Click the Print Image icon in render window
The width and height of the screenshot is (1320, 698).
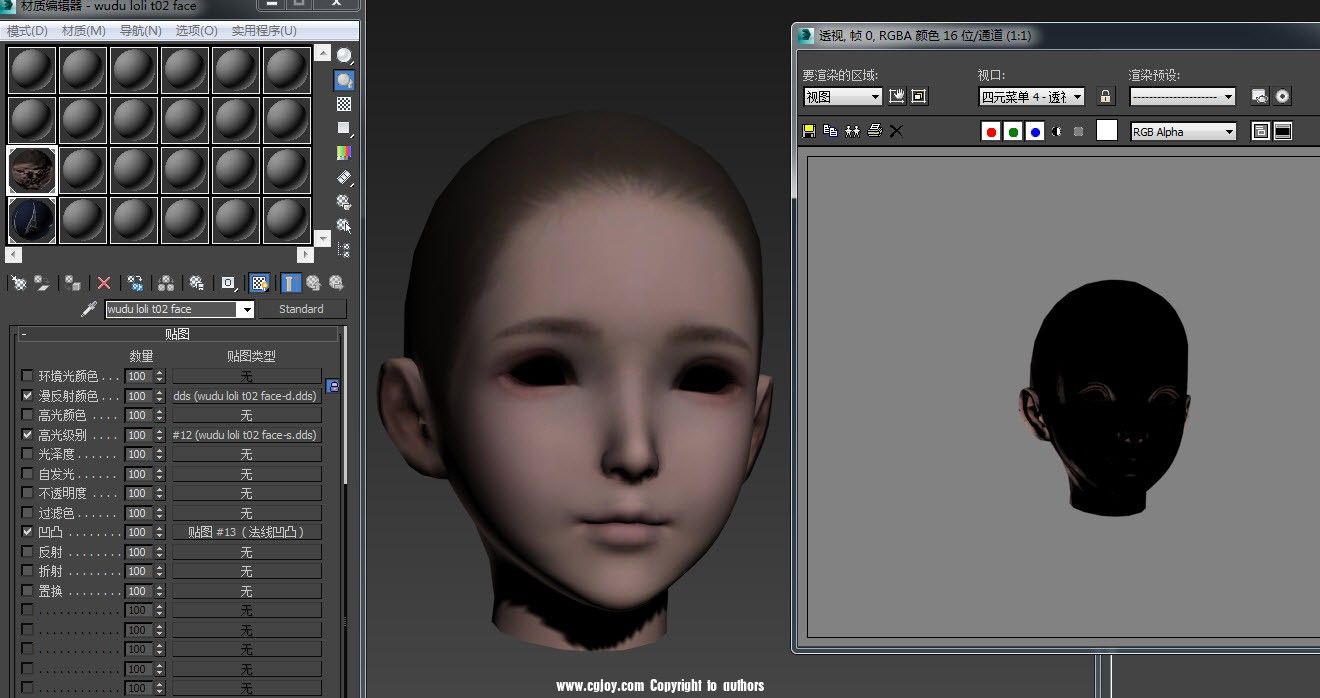click(x=874, y=131)
